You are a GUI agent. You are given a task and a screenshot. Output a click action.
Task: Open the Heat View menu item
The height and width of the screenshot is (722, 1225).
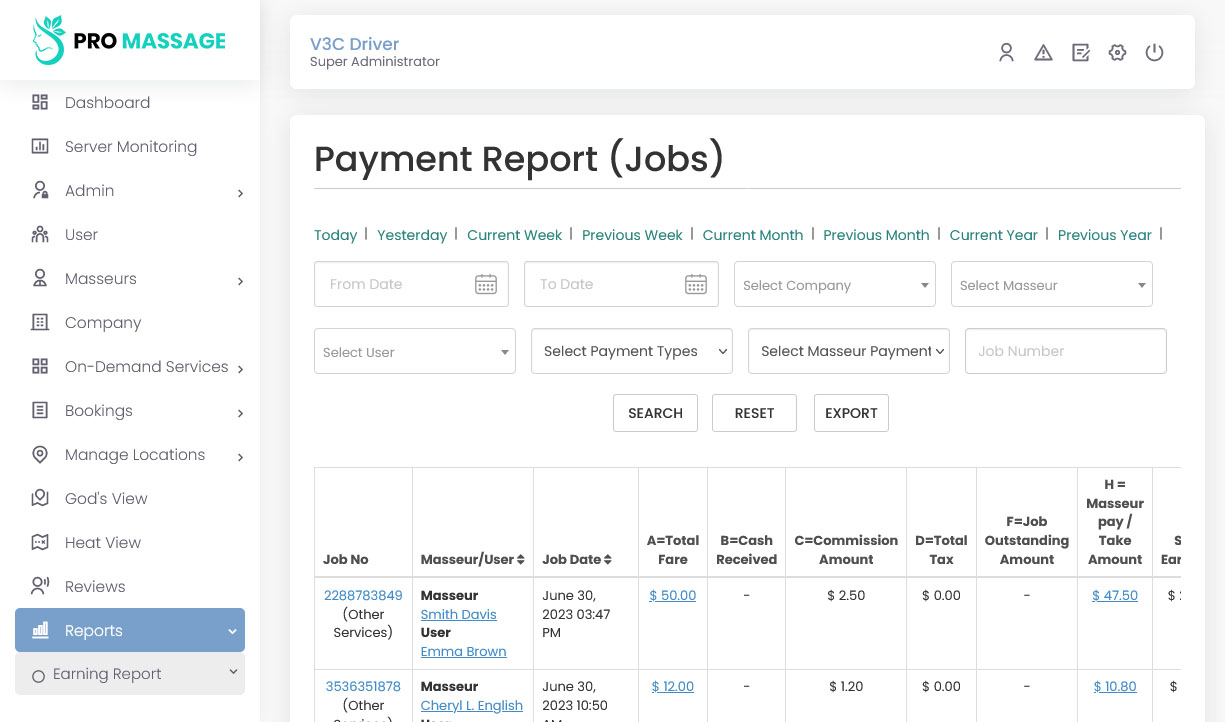tap(130, 542)
